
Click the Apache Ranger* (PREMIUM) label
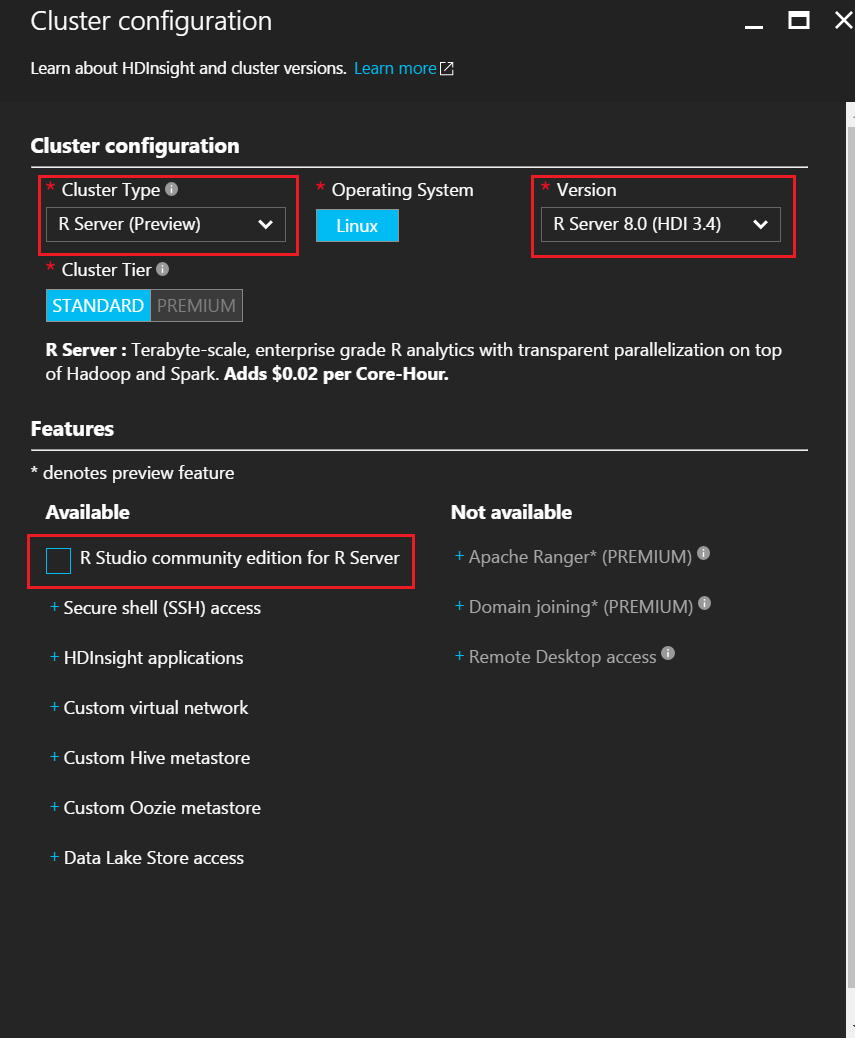coord(580,557)
